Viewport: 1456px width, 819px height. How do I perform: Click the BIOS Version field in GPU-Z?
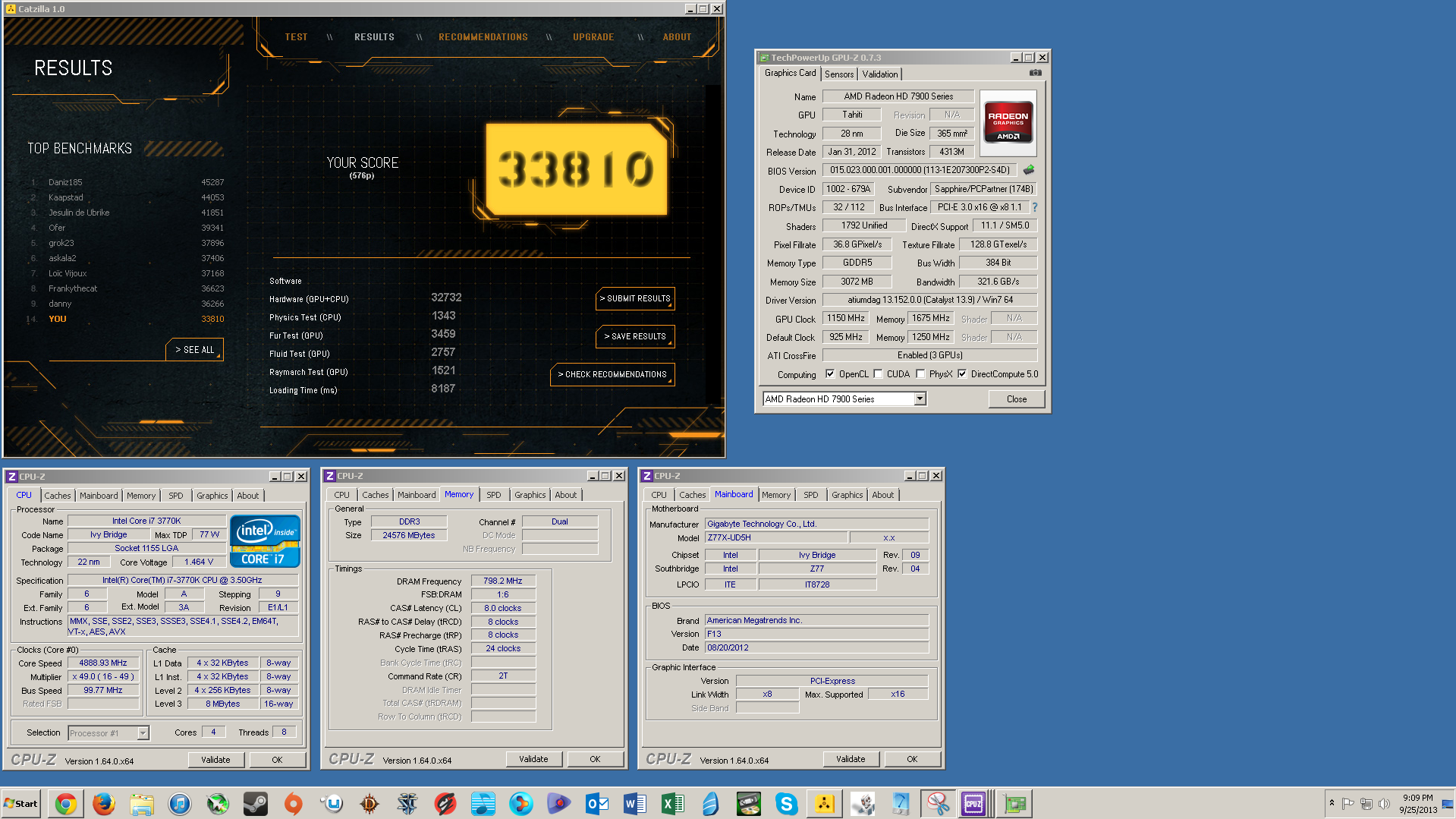click(920, 171)
